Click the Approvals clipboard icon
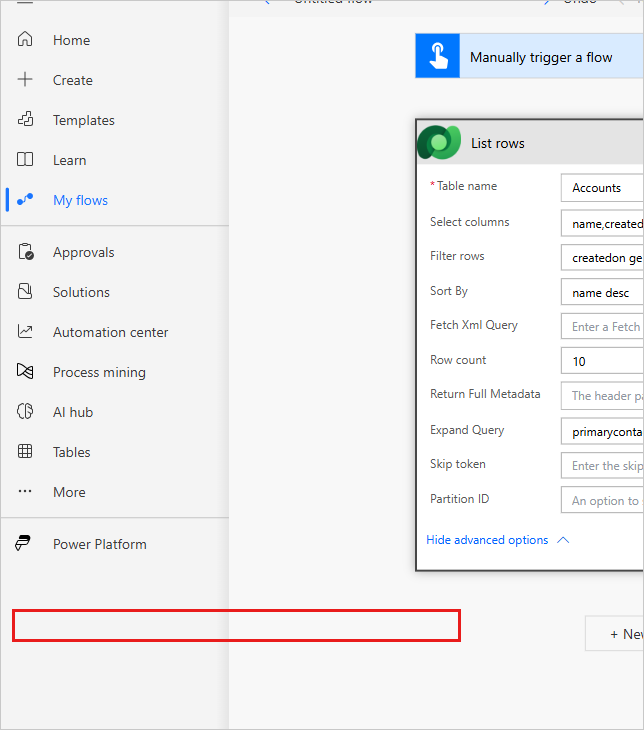 point(26,251)
